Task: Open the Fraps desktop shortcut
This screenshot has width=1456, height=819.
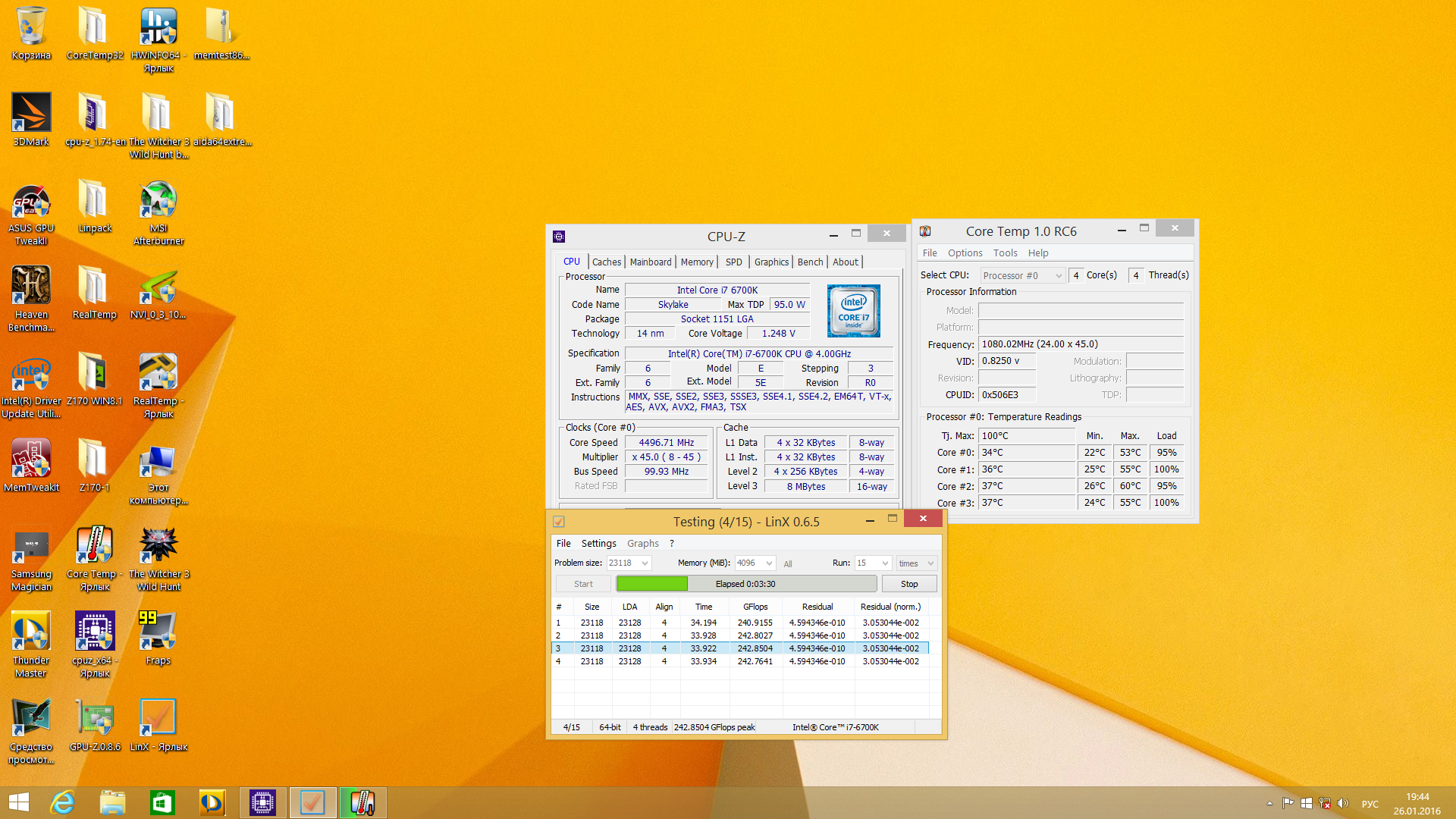Action: (x=158, y=632)
